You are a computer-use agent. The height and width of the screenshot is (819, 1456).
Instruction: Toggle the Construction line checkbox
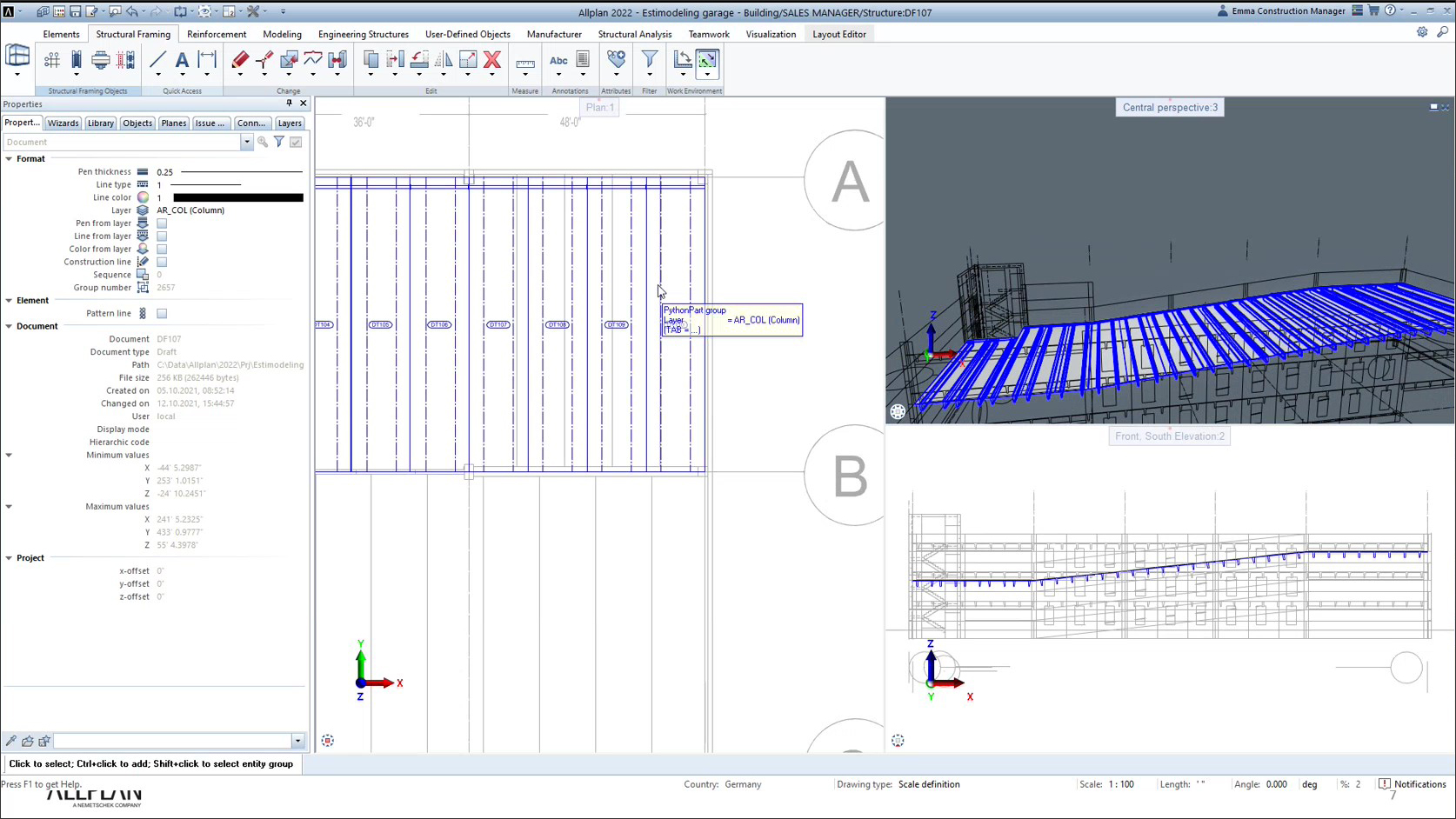[x=162, y=262]
